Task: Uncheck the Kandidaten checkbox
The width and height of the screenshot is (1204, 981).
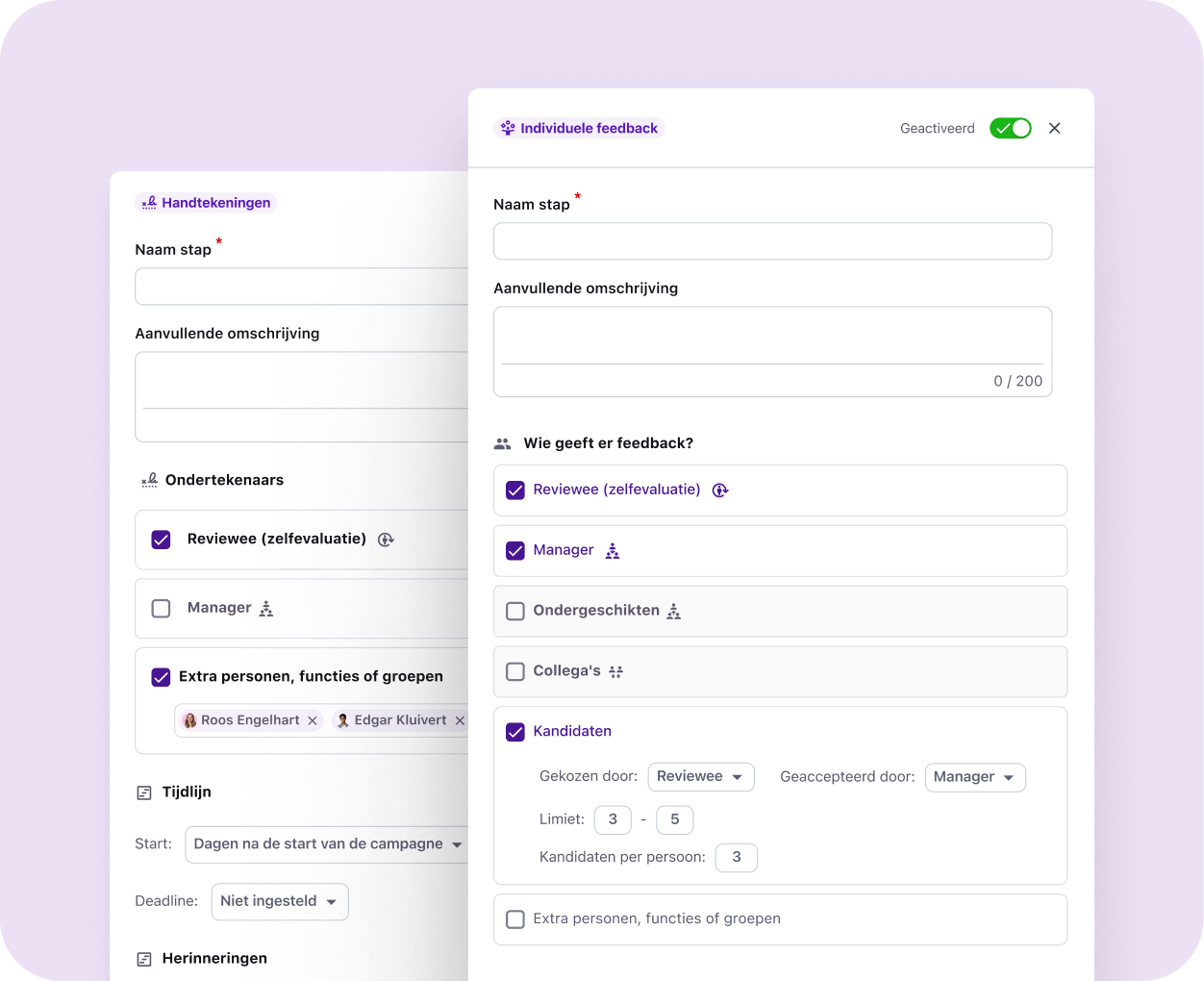Action: [x=515, y=731]
